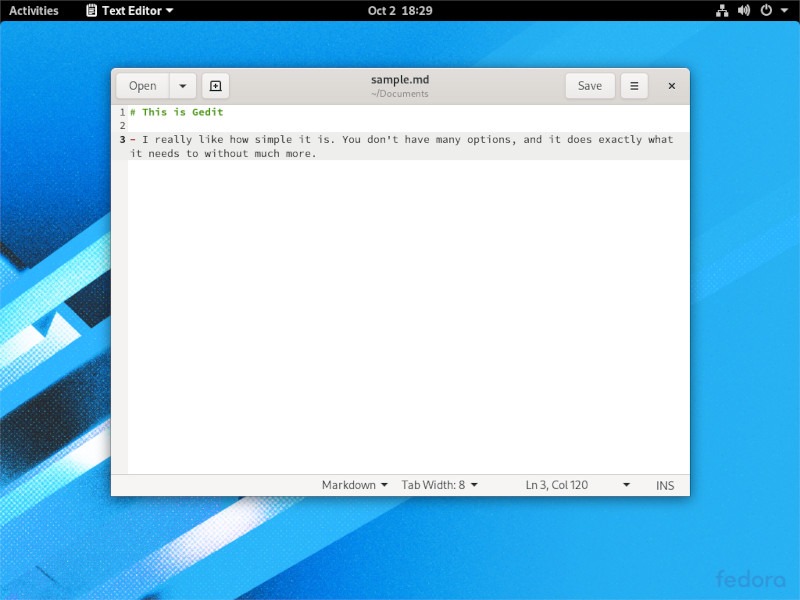Toggle overwrite mode via INS indicator
This screenshot has height=600, width=800.
tap(665, 485)
